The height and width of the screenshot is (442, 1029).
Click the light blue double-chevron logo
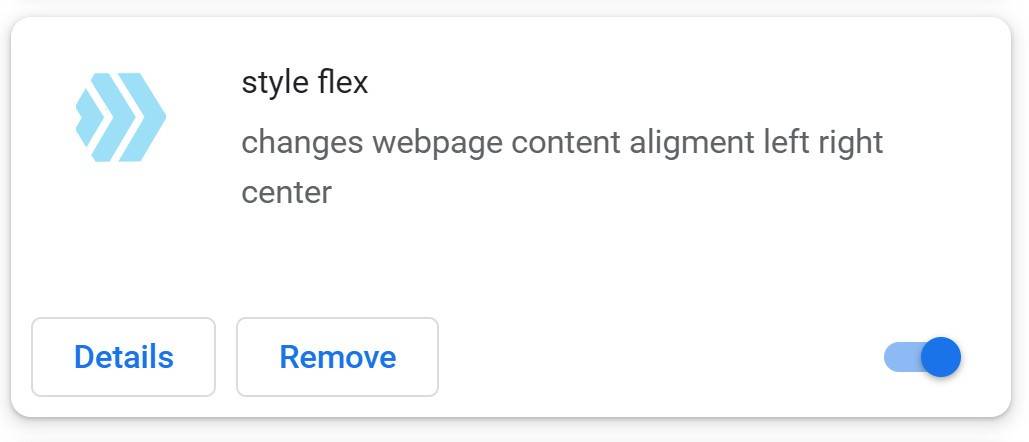[x=121, y=117]
